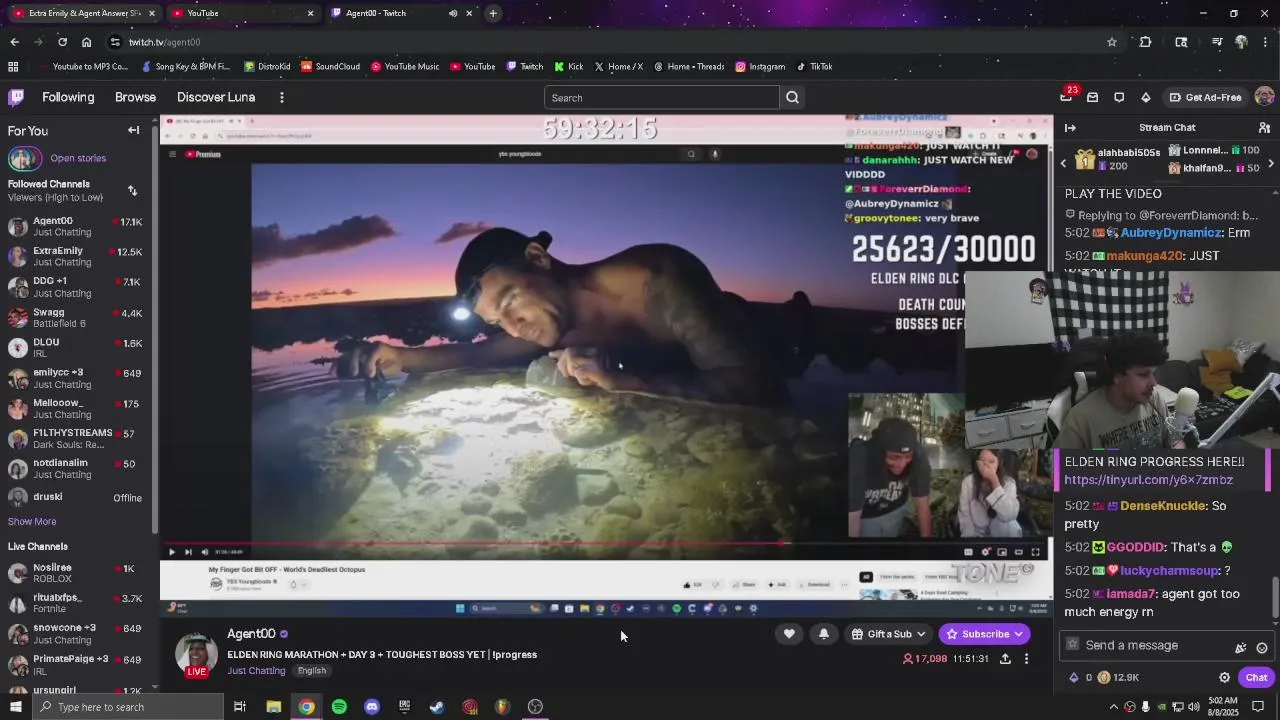Go to the browser home page icon
The height and width of the screenshot is (720, 1280).
(x=86, y=42)
